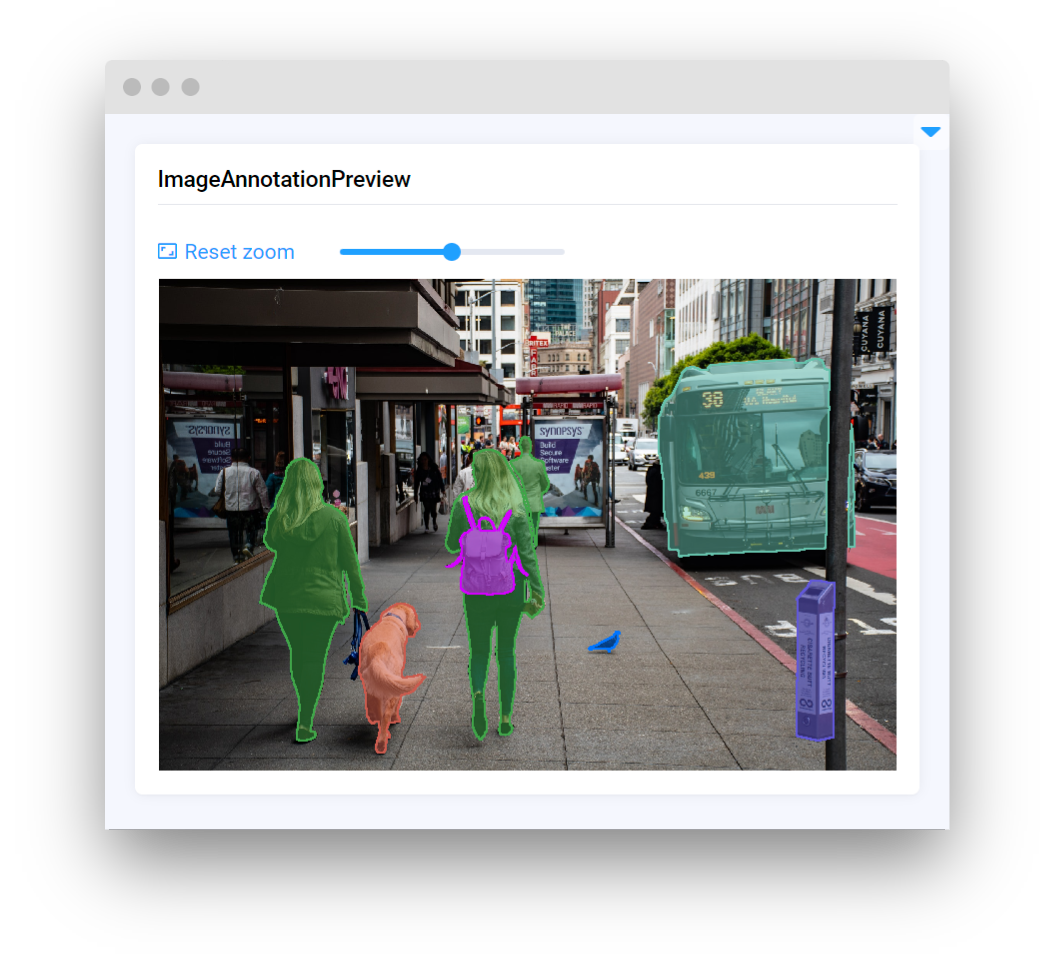The width and height of the screenshot is (1054, 979).
Task: Click the zoom slider handle
Action: tap(452, 252)
